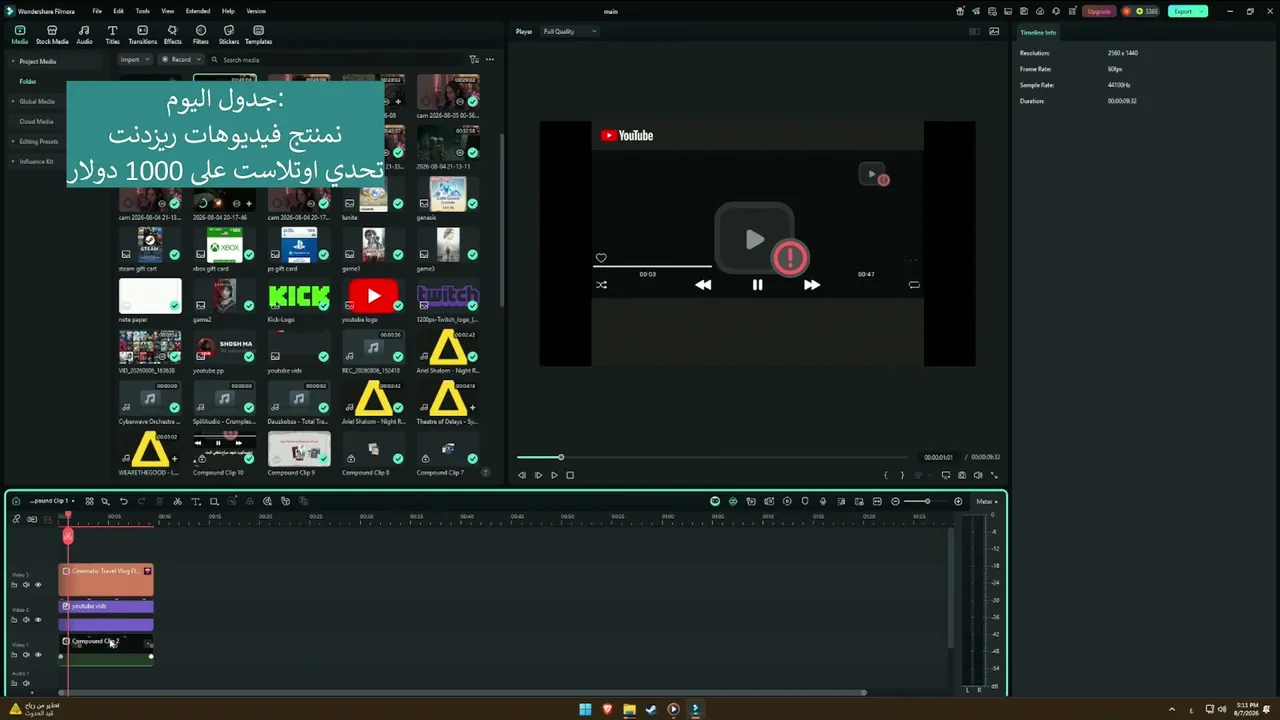Click timeline zoom in plus button
The image size is (1280, 720).
958,501
